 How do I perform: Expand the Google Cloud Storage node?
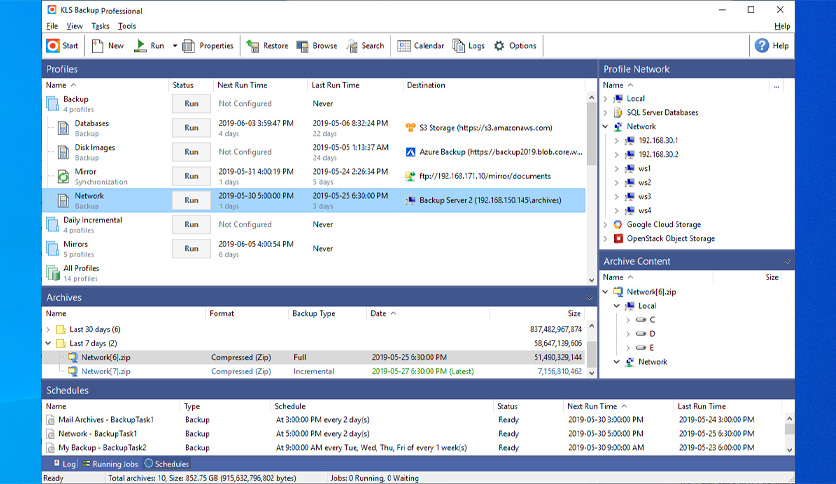[606, 225]
